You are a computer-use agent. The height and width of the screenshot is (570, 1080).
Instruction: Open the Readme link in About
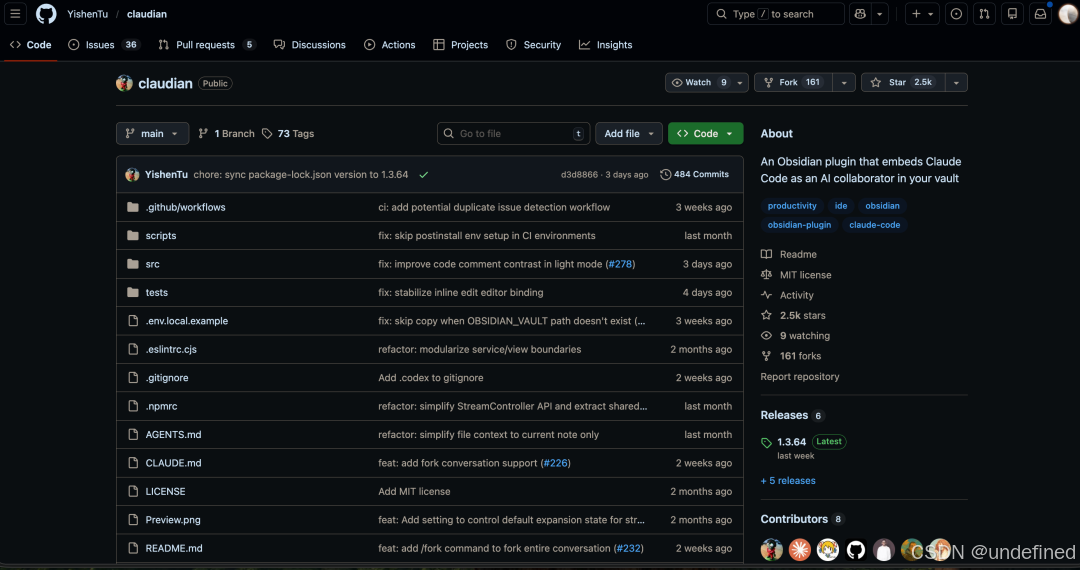tap(789, 254)
